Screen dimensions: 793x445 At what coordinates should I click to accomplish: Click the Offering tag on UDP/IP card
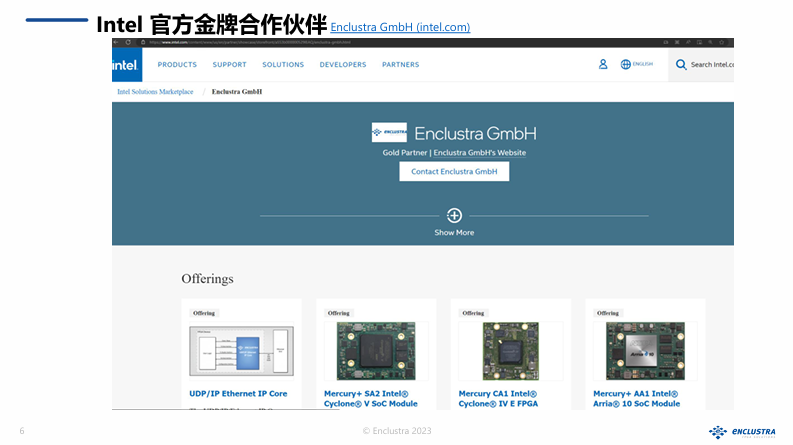[x=204, y=313]
